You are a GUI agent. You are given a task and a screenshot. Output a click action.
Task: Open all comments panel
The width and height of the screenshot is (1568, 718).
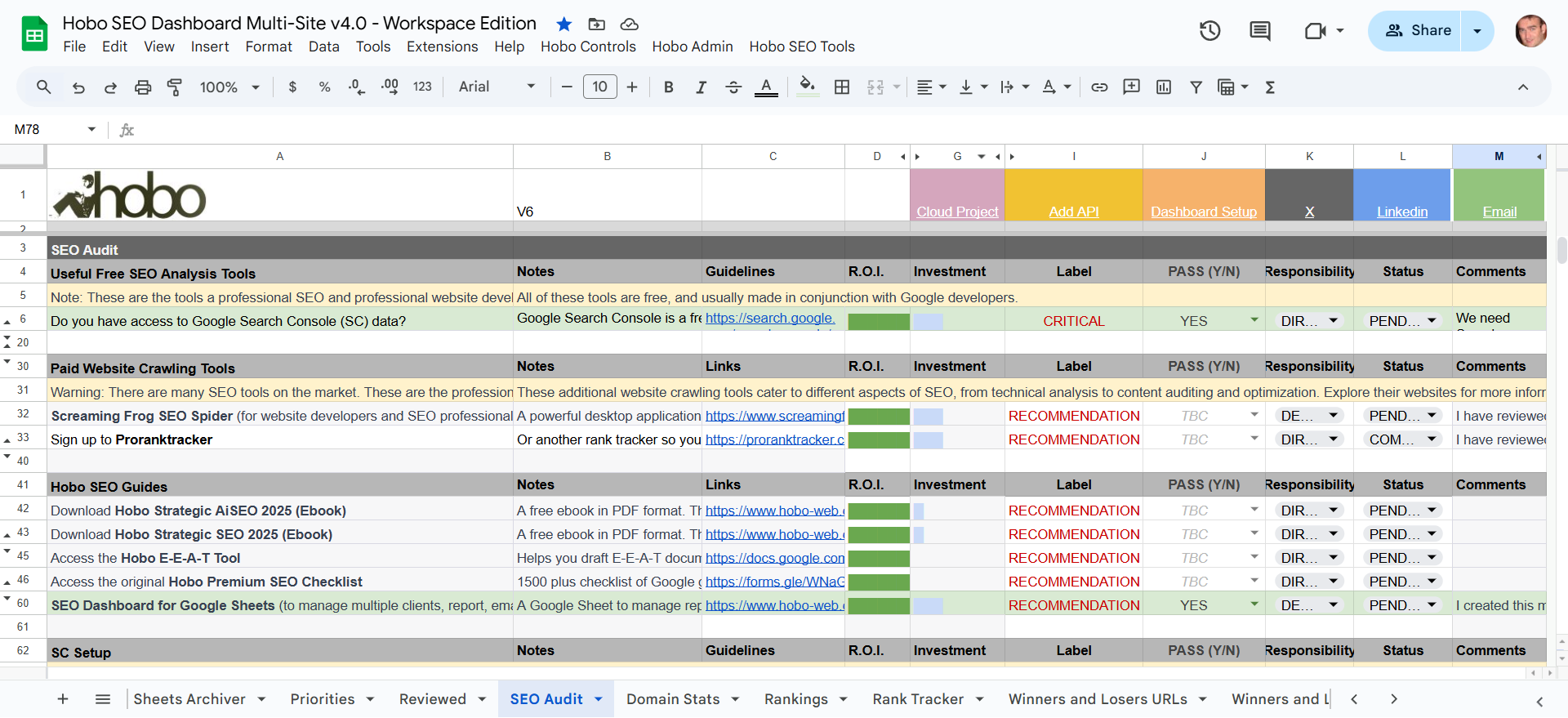coord(1260,31)
